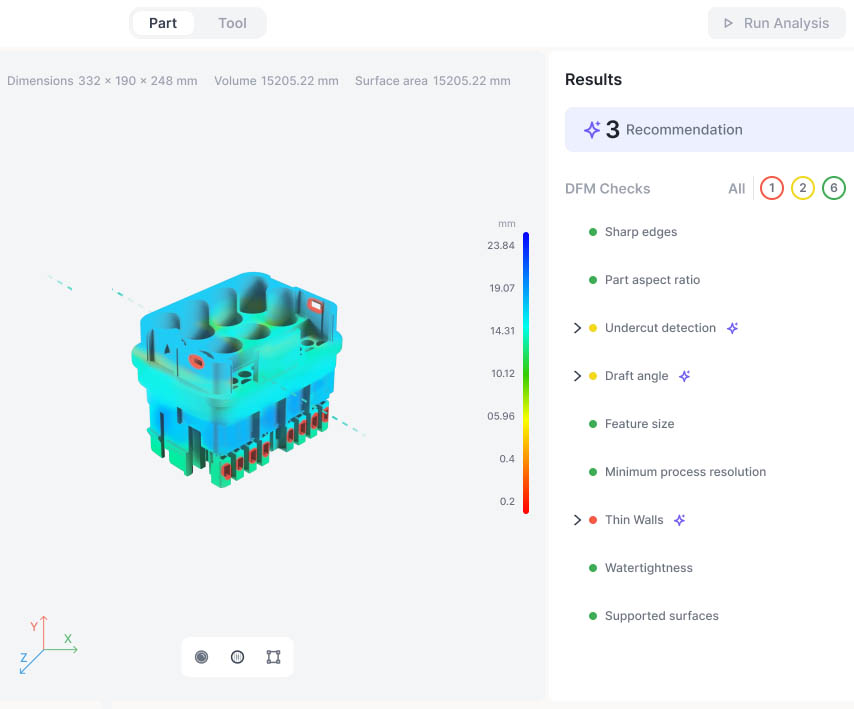
Task: Filter checks by red count 1
Action: tap(772, 188)
